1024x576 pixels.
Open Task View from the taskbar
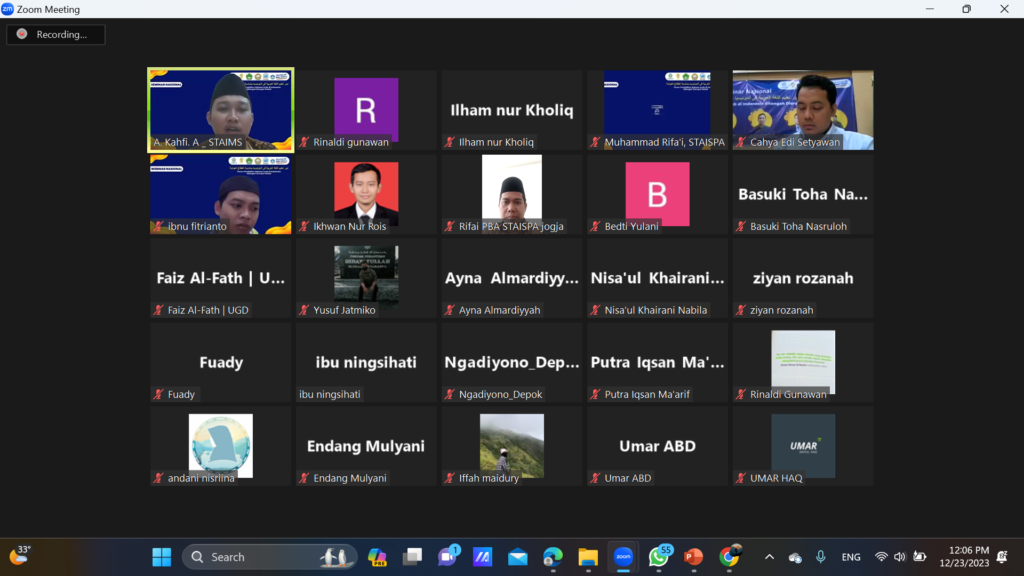click(412, 557)
